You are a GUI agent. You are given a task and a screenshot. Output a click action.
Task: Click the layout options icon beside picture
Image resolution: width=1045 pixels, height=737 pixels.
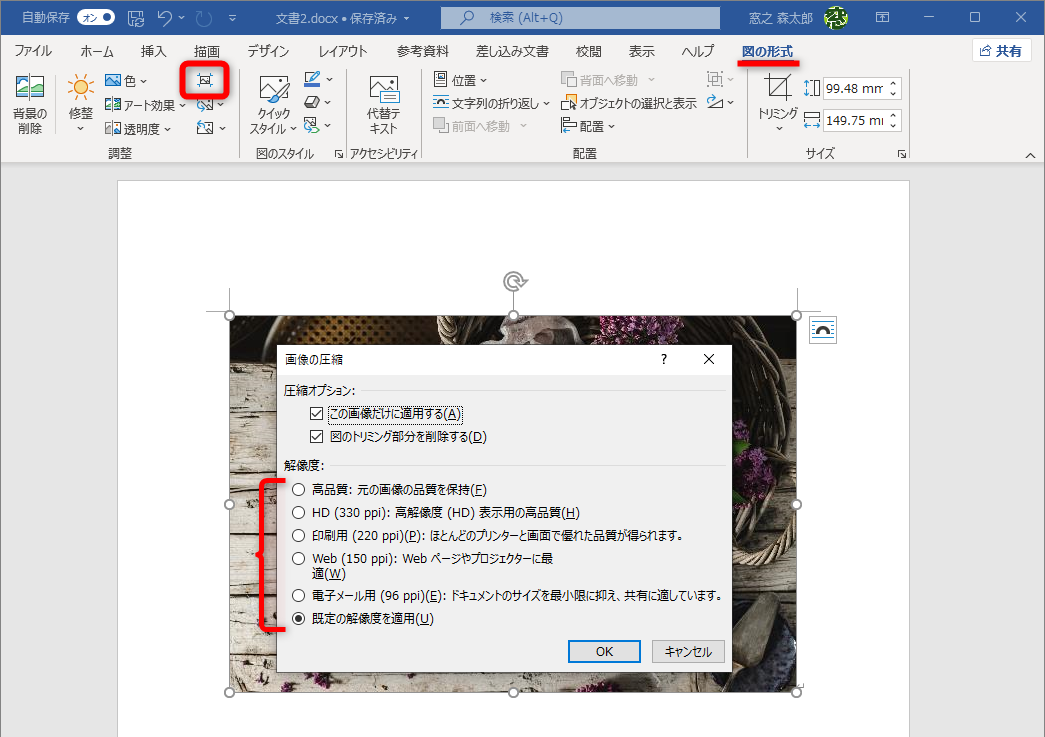(x=822, y=330)
